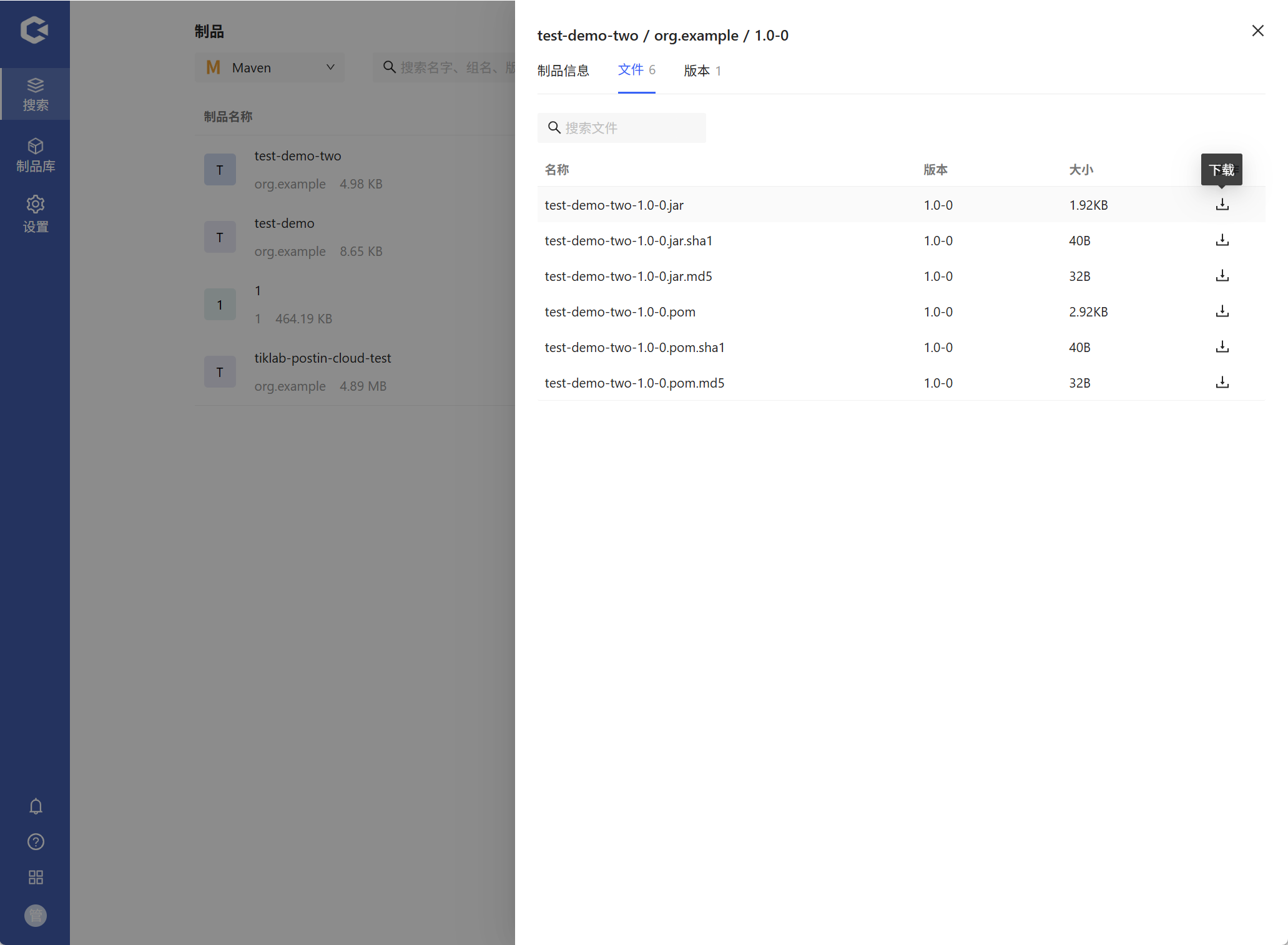The height and width of the screenshot is (945, 1288).
Task: Go to 制品库 in sidebar
Action: point(36,155)
